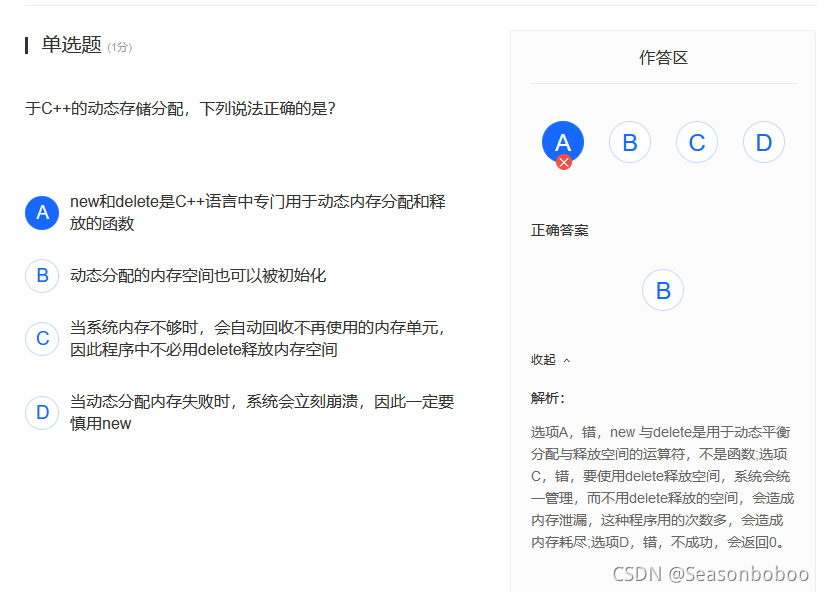Choose answer D in the 作答区 panel
The image size is (824, 592).
tap(764, 142)
